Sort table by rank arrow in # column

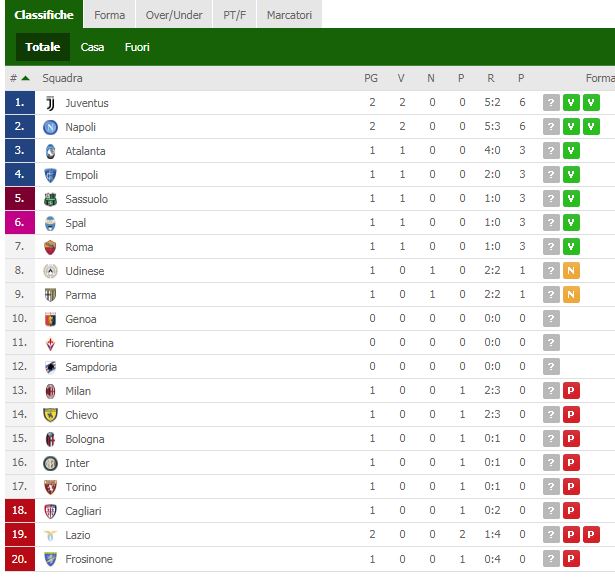(25, 78)
